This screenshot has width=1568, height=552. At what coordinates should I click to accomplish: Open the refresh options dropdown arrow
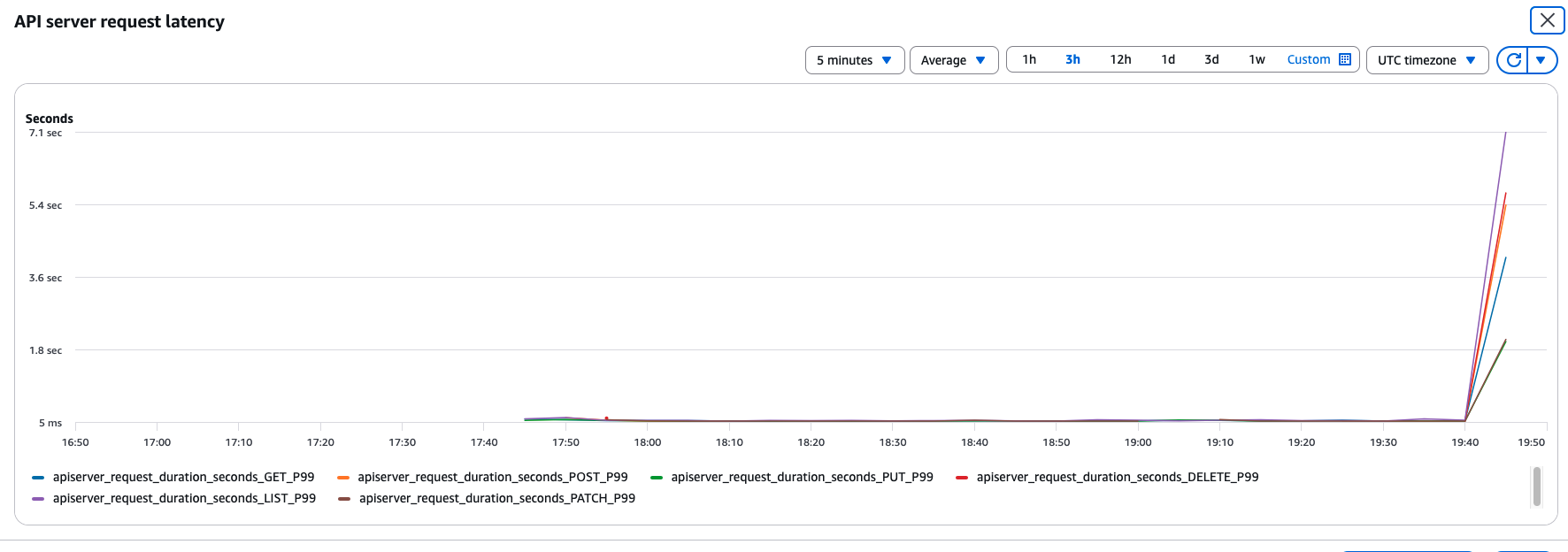click(1541, 60)
